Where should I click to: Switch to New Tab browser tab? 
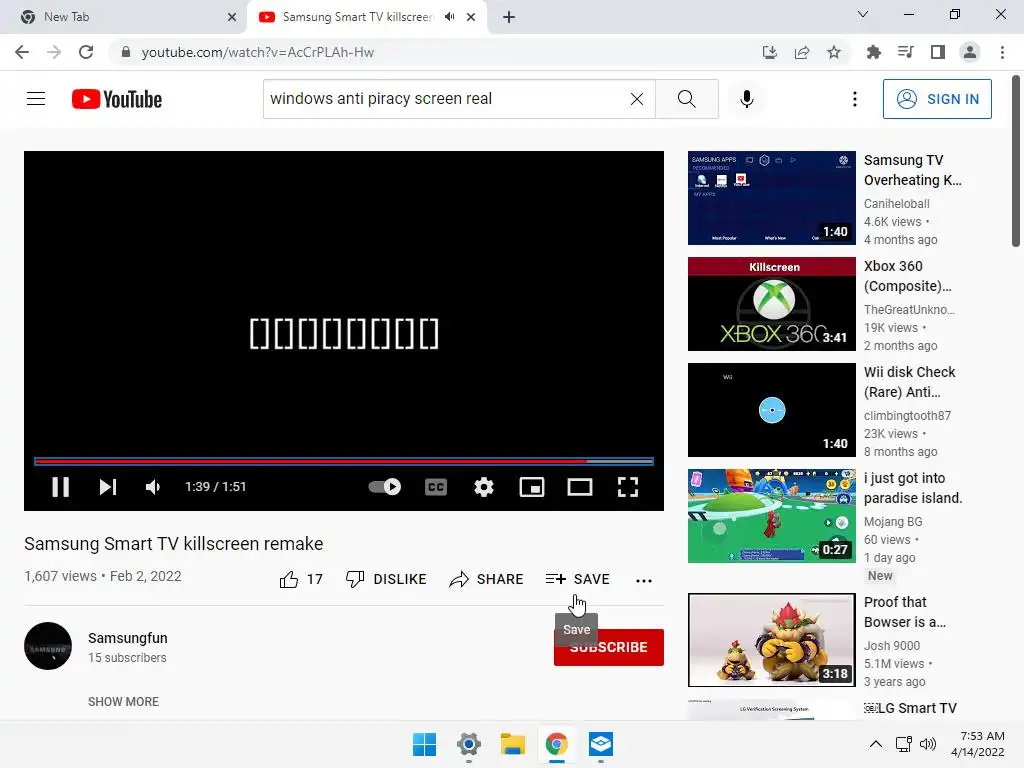(124, 17)
